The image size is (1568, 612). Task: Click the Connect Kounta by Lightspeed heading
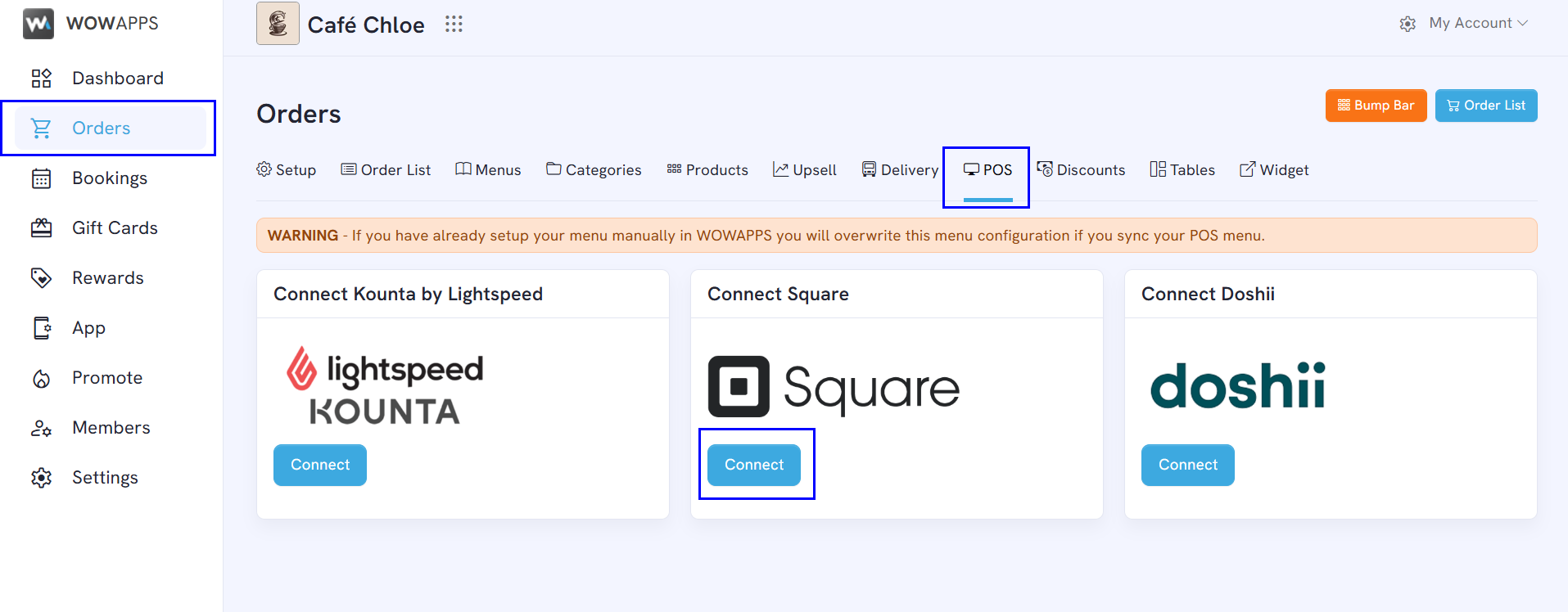[408, 295]
